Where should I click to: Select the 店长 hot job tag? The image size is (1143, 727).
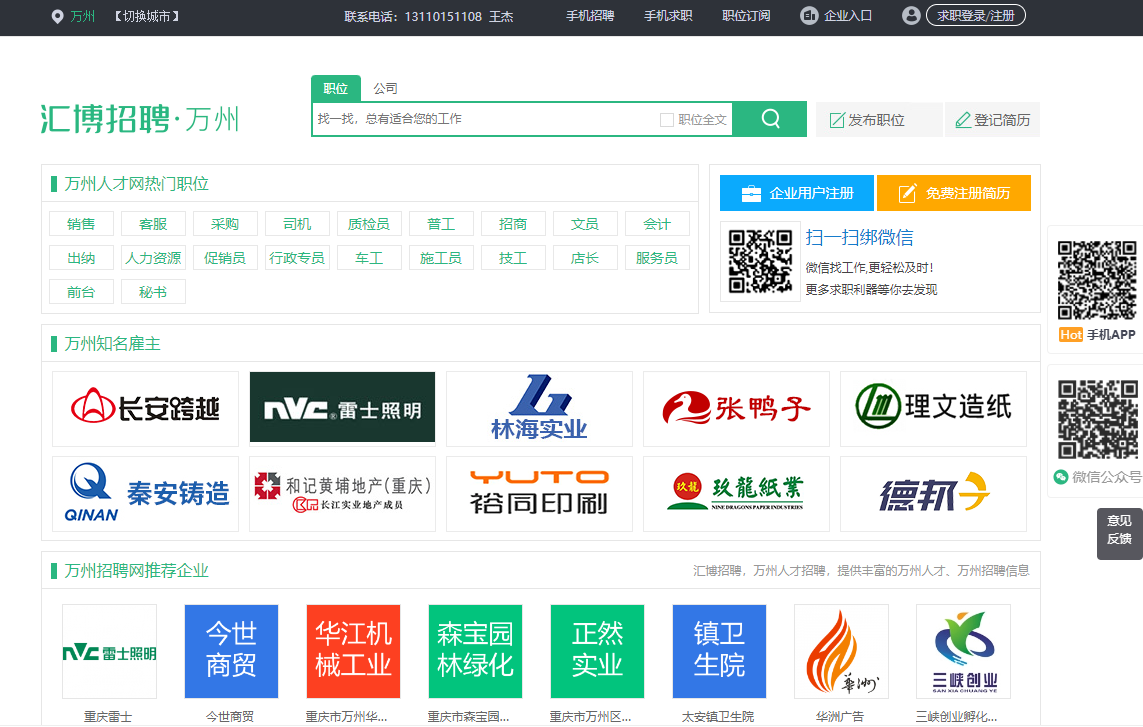coord(585,257)
